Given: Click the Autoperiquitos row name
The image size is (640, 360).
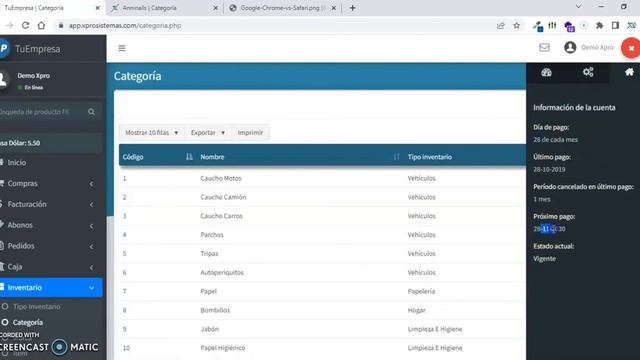Looking at the screenshot, I should (222, 272).
